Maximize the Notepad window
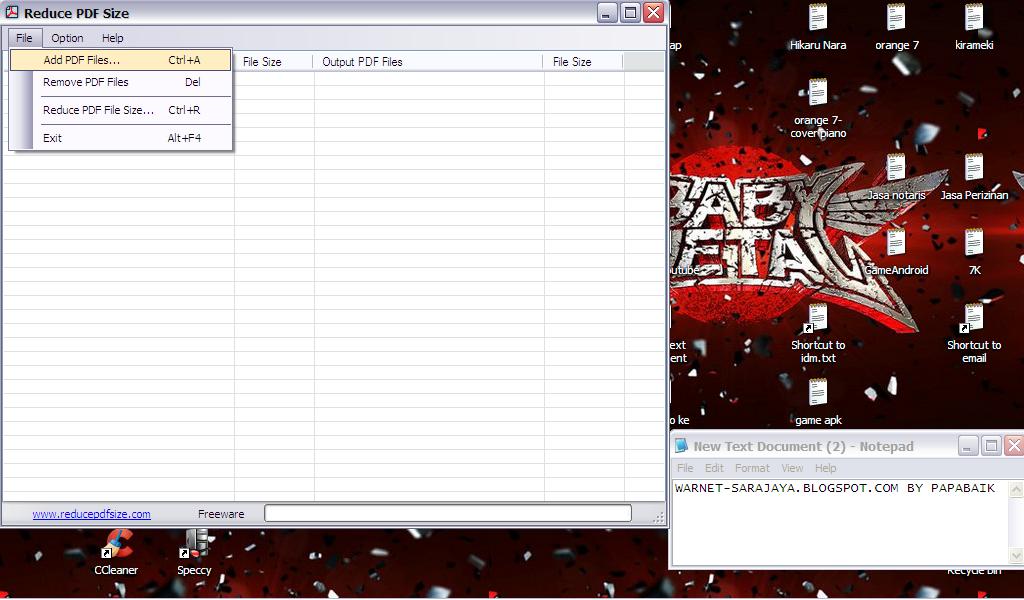The height and width of the screenshot is (600, 1024). [x=991, y=446]
